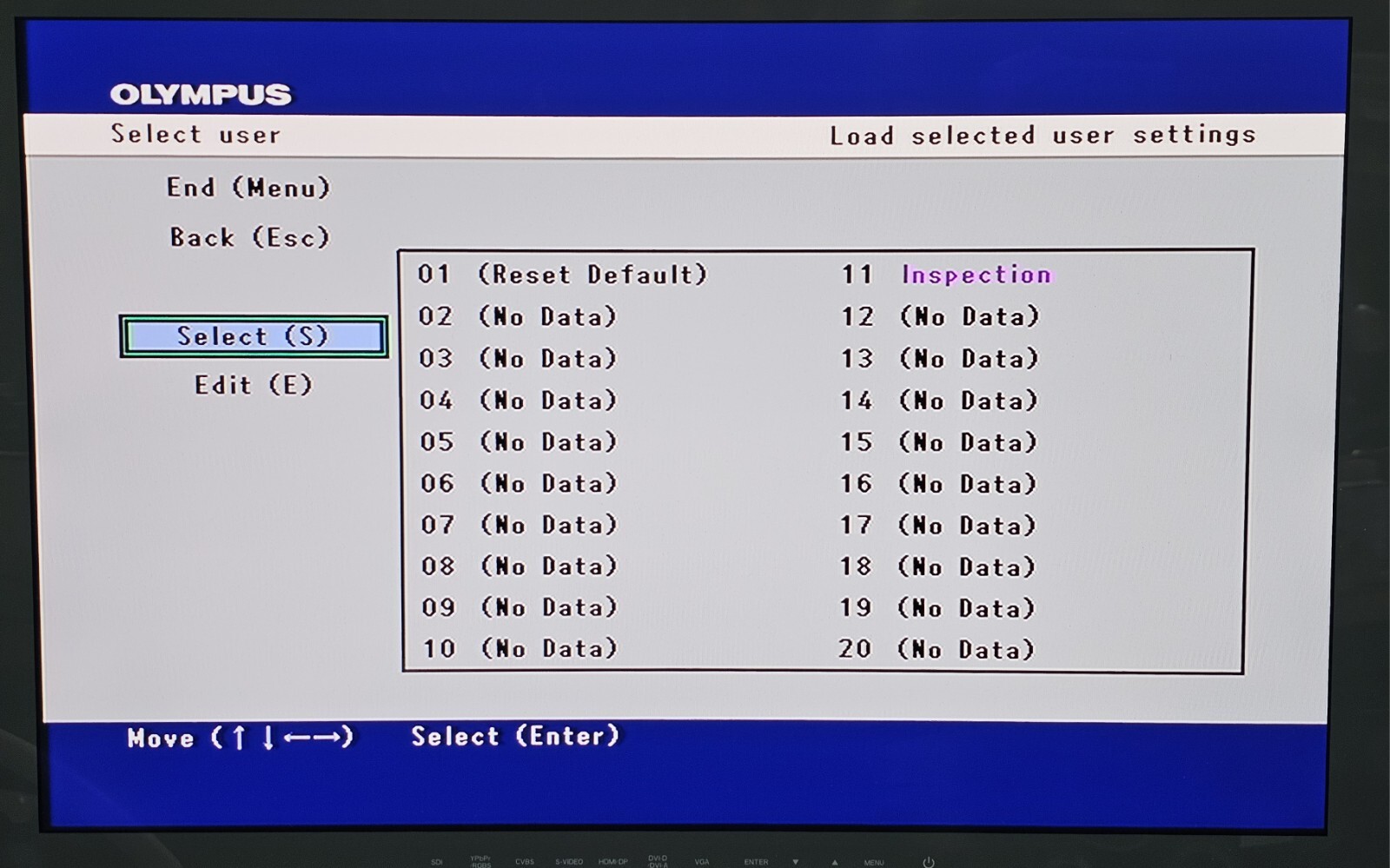Tap the monitor power button icon
This screenshot has height=868, width=1390.
928,862
